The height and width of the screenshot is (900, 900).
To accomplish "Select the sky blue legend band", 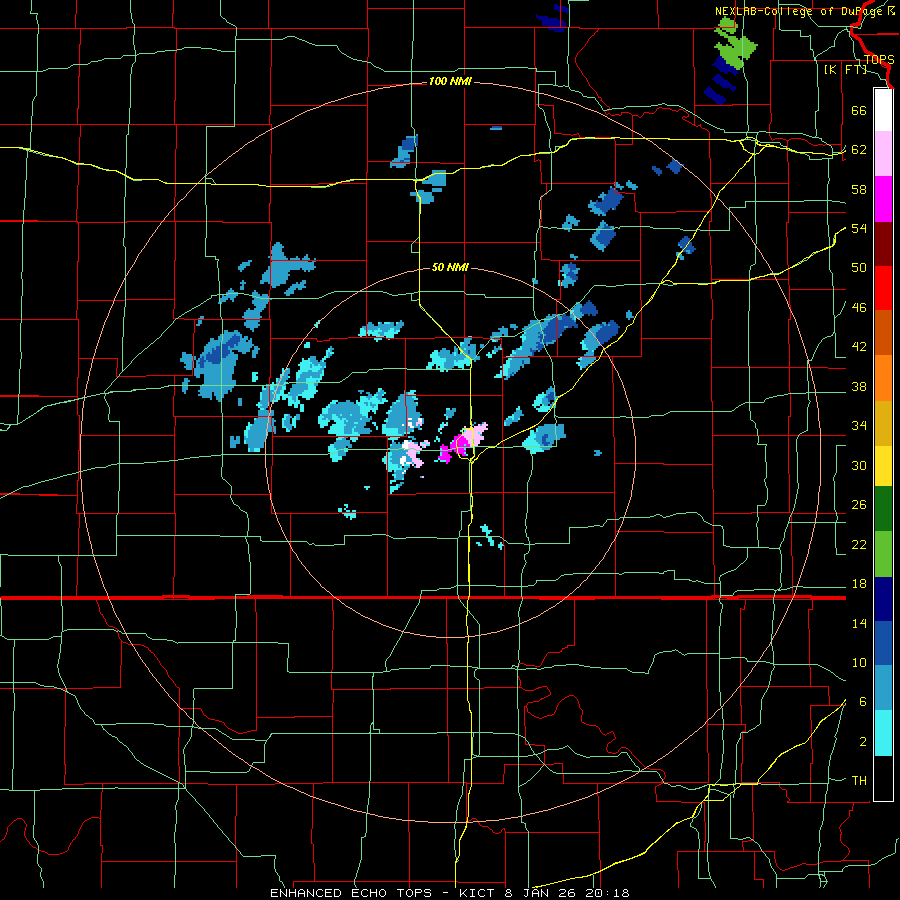I will pos(883,688).
